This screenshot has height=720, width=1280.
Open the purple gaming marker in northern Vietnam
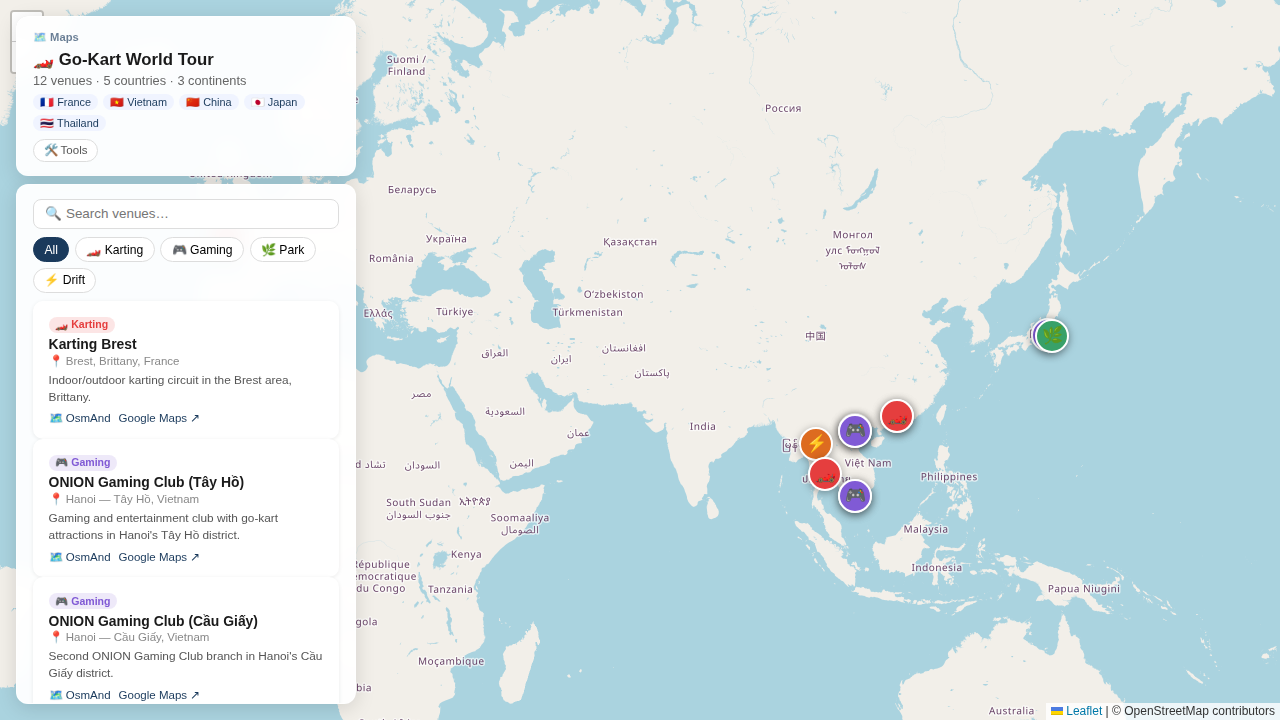[x=855, y=431]
